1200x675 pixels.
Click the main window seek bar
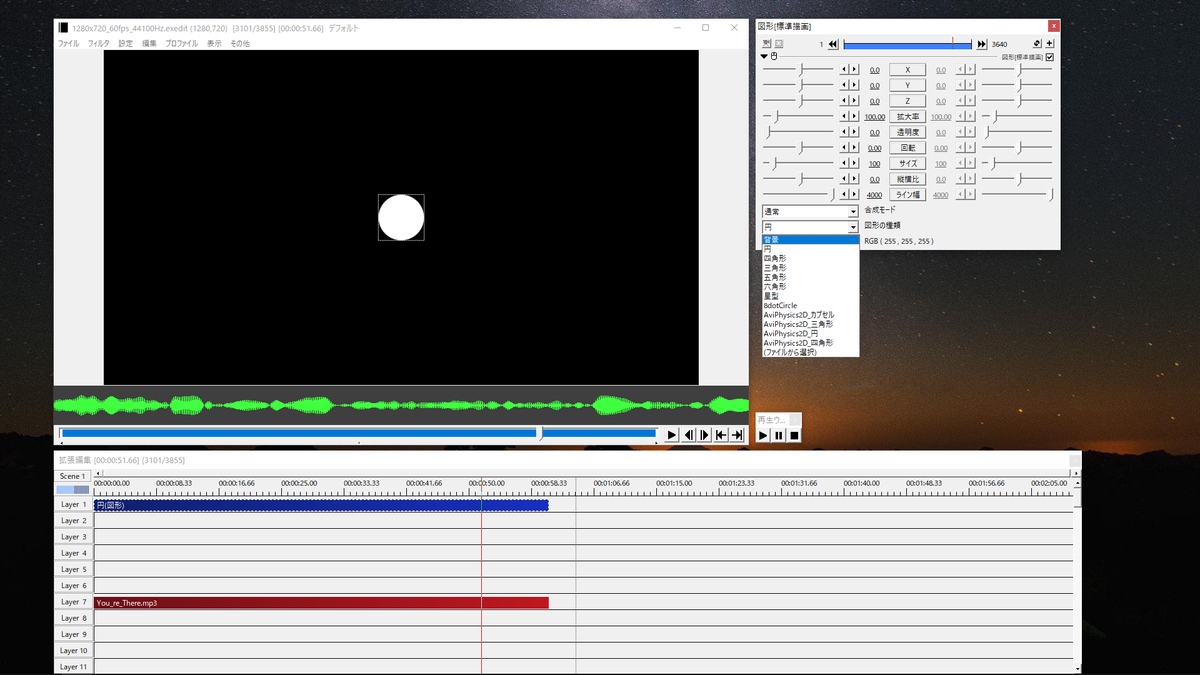tap(357, 434)
